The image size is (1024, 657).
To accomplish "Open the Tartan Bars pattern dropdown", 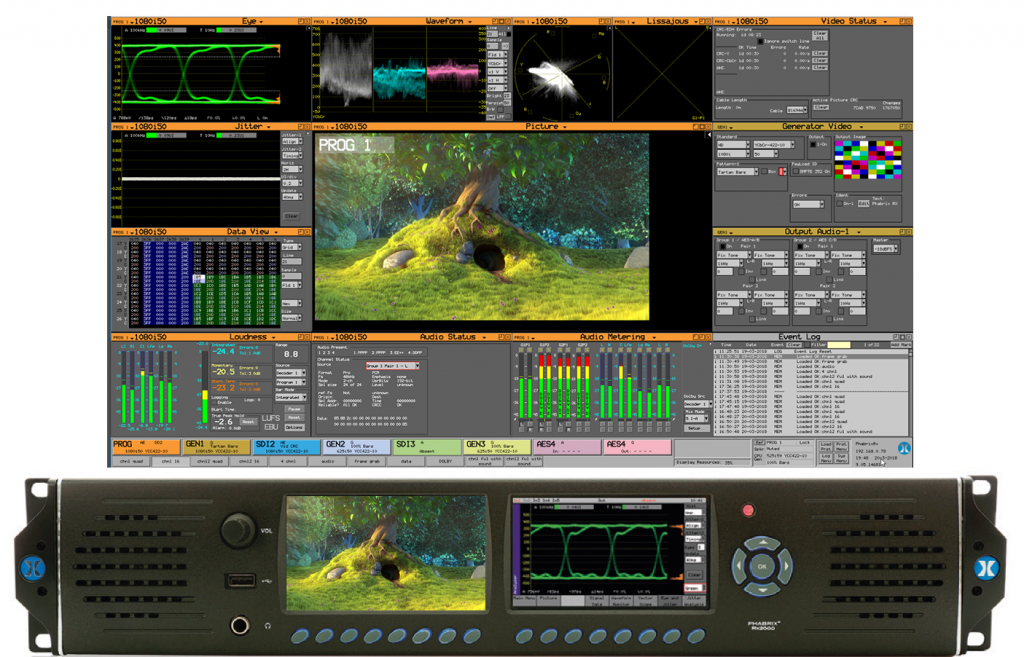I will 737,172.
